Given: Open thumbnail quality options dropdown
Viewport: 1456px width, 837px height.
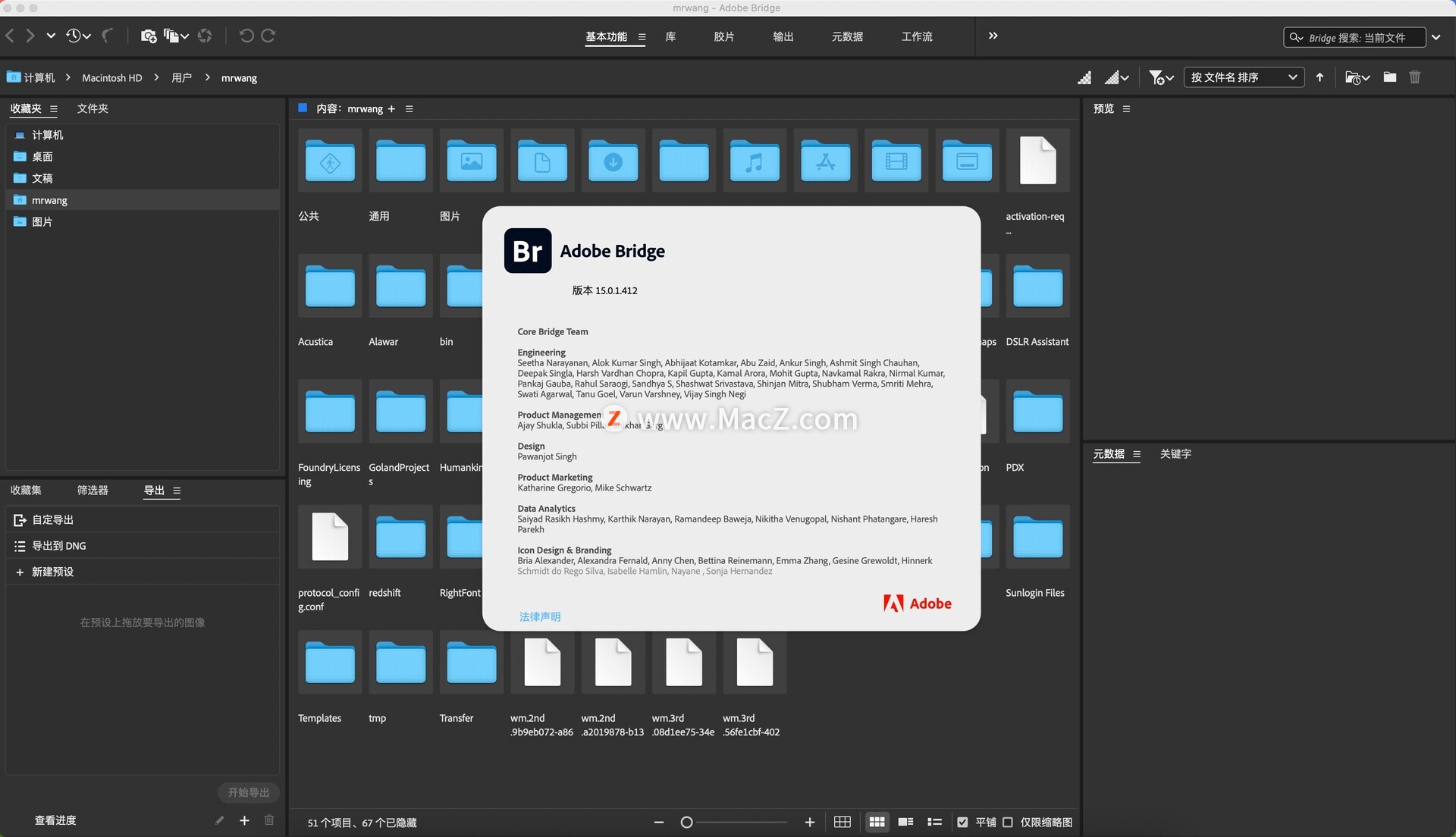Looking at the screenshot, I should click(1117, 77).
